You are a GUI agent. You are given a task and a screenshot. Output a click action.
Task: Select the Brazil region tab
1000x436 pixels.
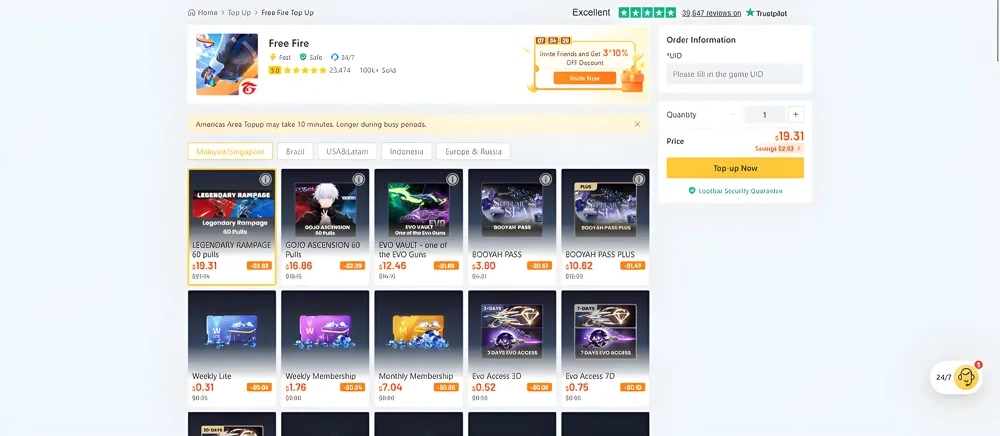point(295,152)
